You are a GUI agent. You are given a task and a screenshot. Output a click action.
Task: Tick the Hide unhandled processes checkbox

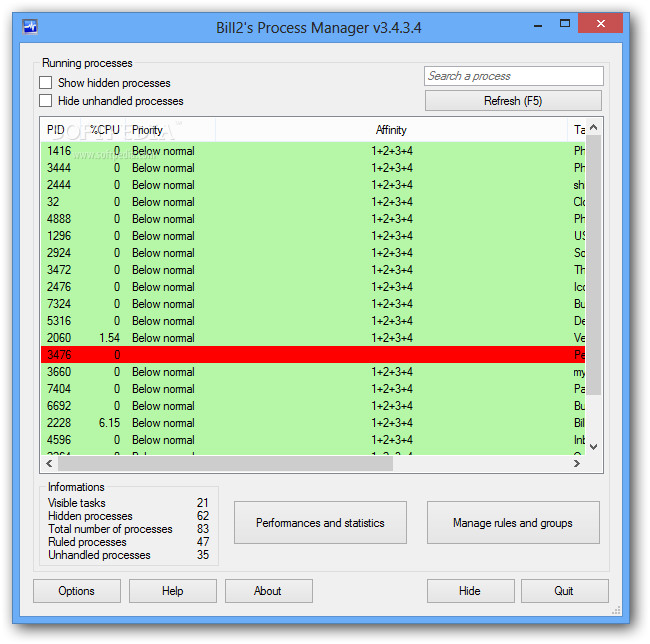coord(46,101)
